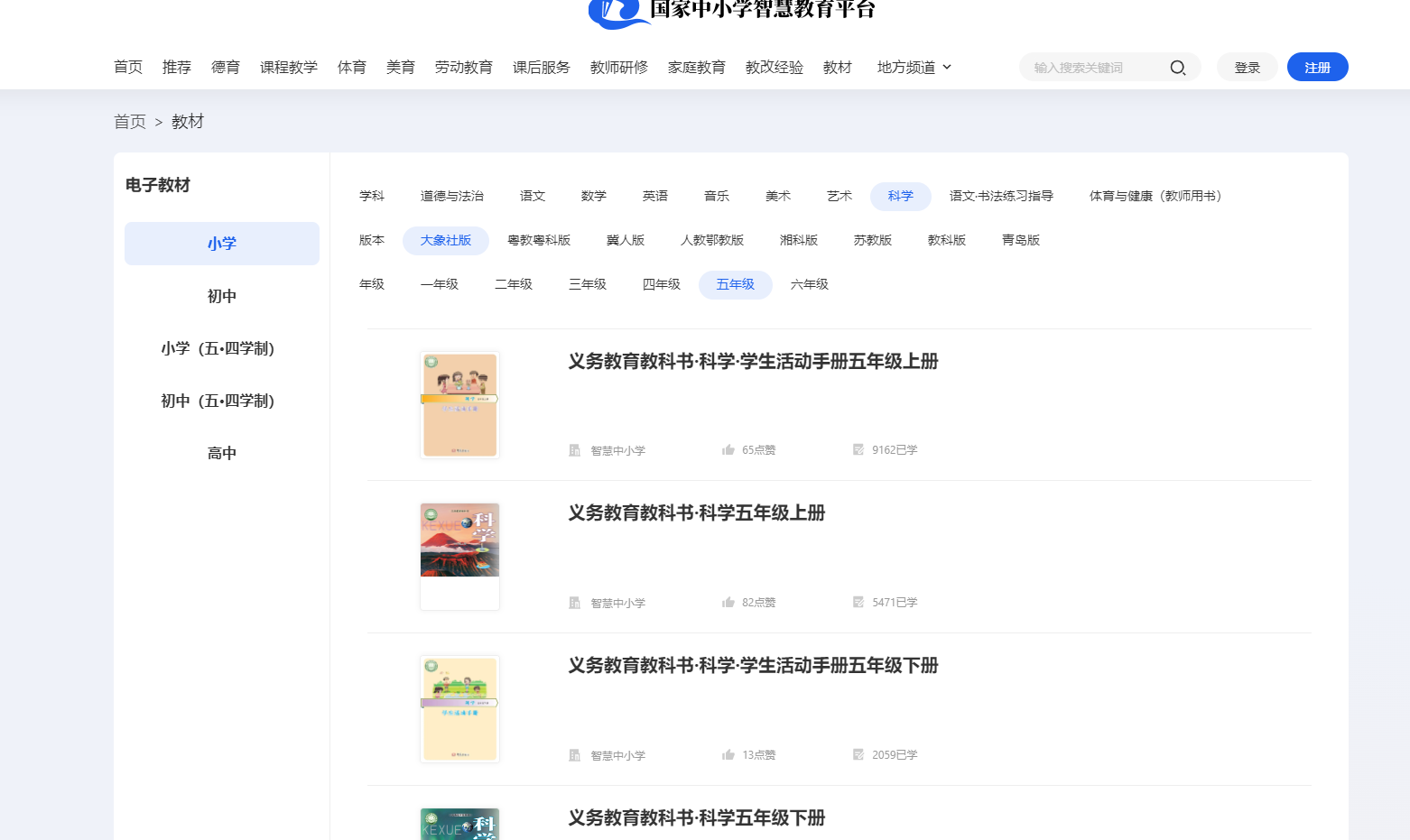This screenshot has height=840, width=1410.
Task: Click the publisher icon beside 智慧中小学 on first book
Action: [x=574, y=449]
